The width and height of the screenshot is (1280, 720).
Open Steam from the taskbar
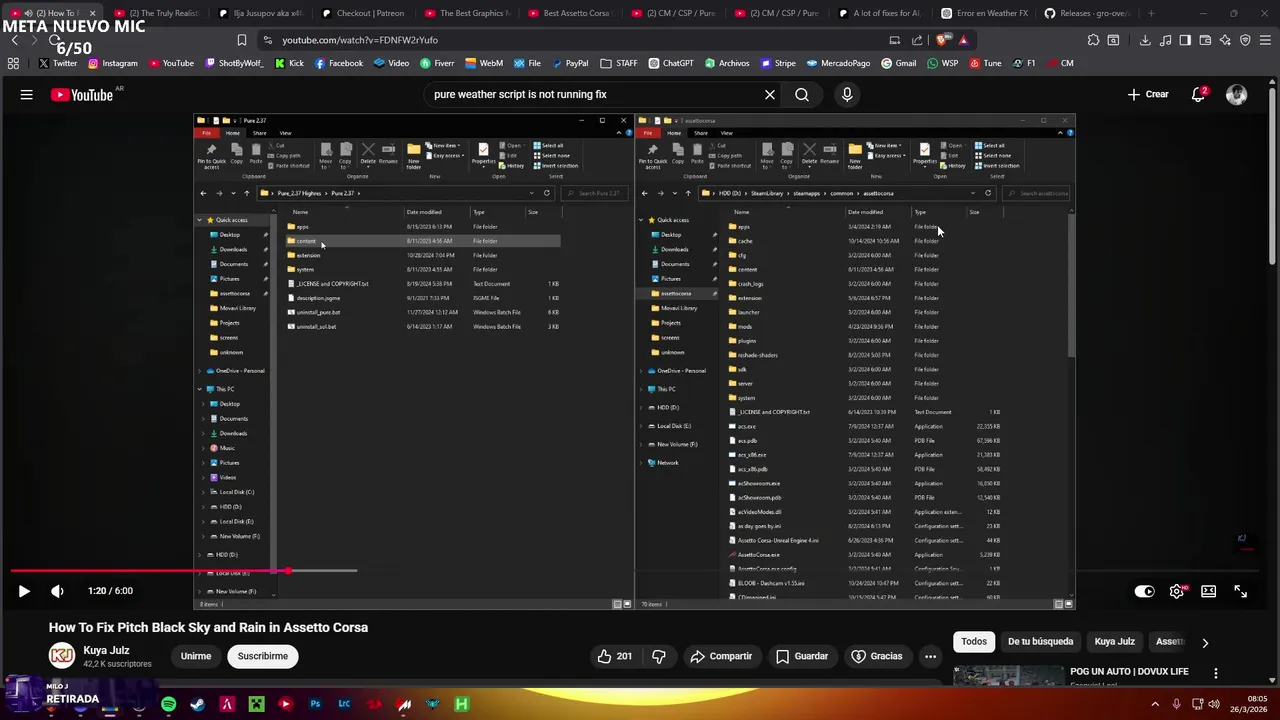pos(197,704)
